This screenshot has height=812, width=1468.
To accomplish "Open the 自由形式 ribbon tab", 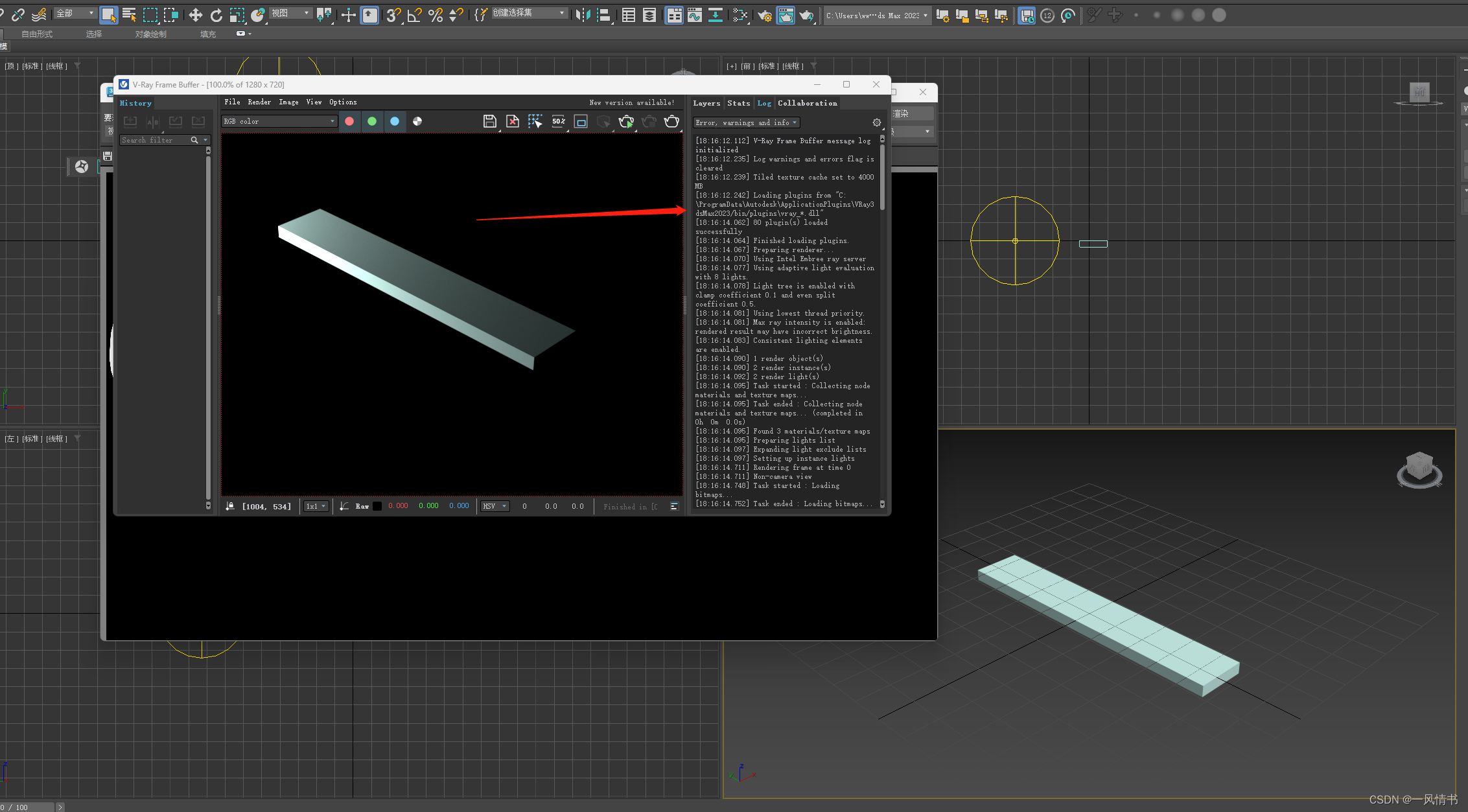I will 37,34.
